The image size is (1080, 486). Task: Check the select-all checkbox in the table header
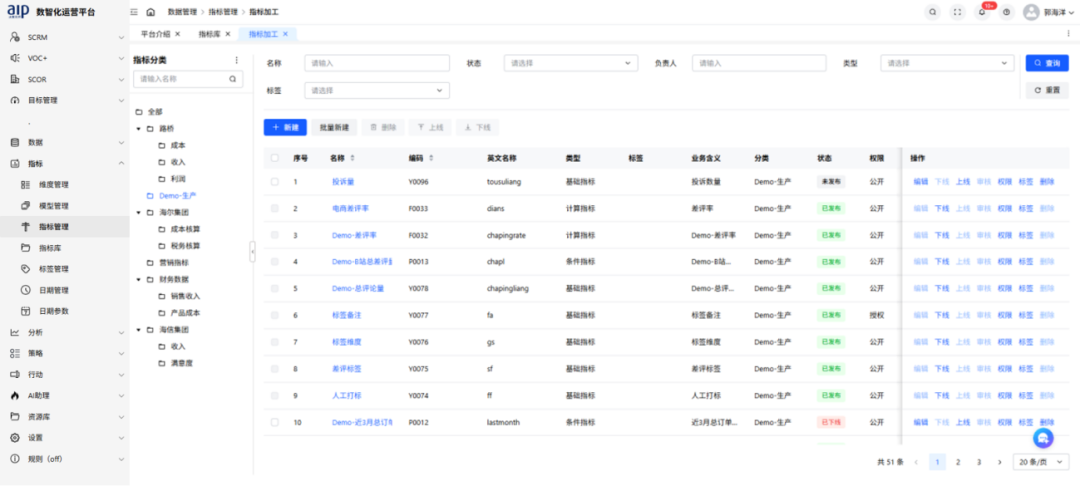click(275, 158)
